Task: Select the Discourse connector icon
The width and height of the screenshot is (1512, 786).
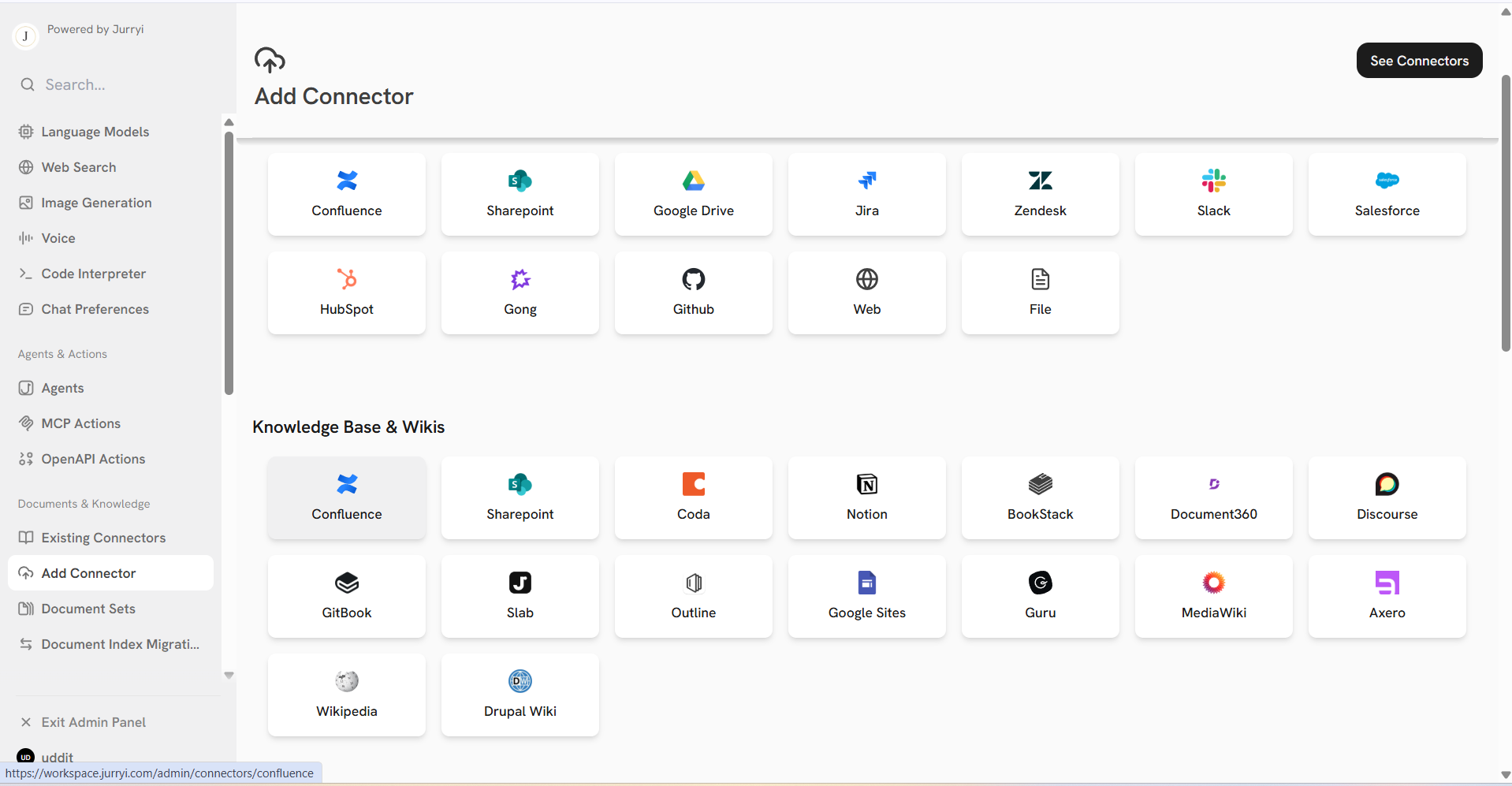Action: 1387,484
